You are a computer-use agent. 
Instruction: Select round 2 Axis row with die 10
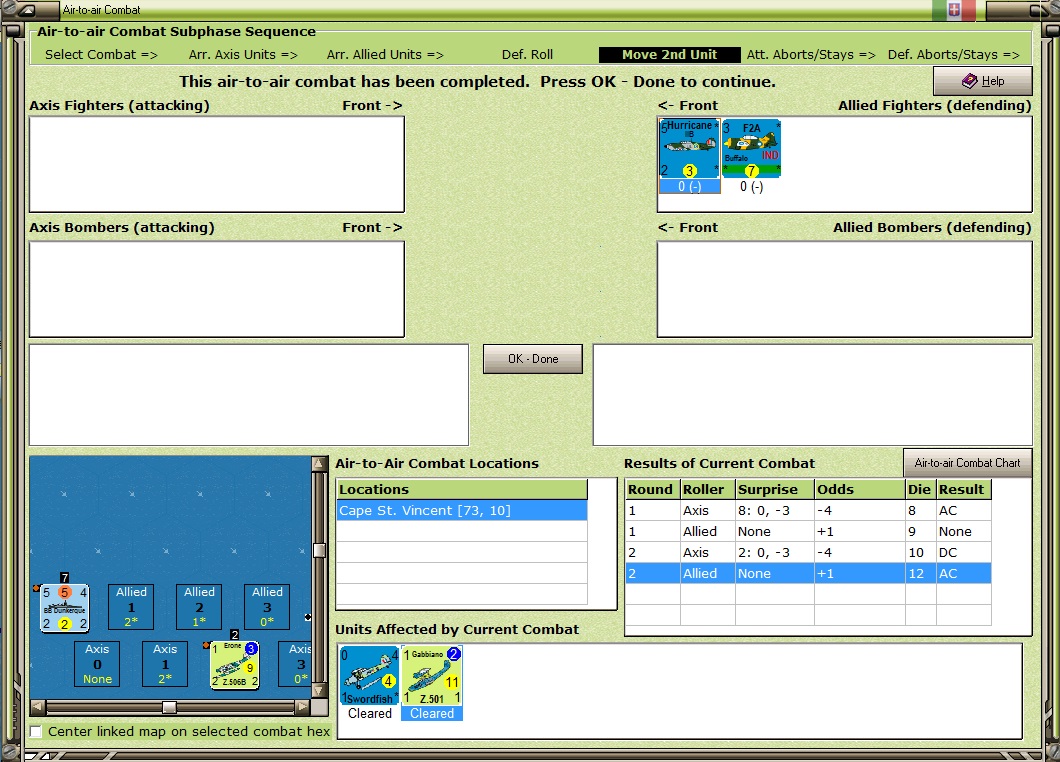(x=809, y=552)
